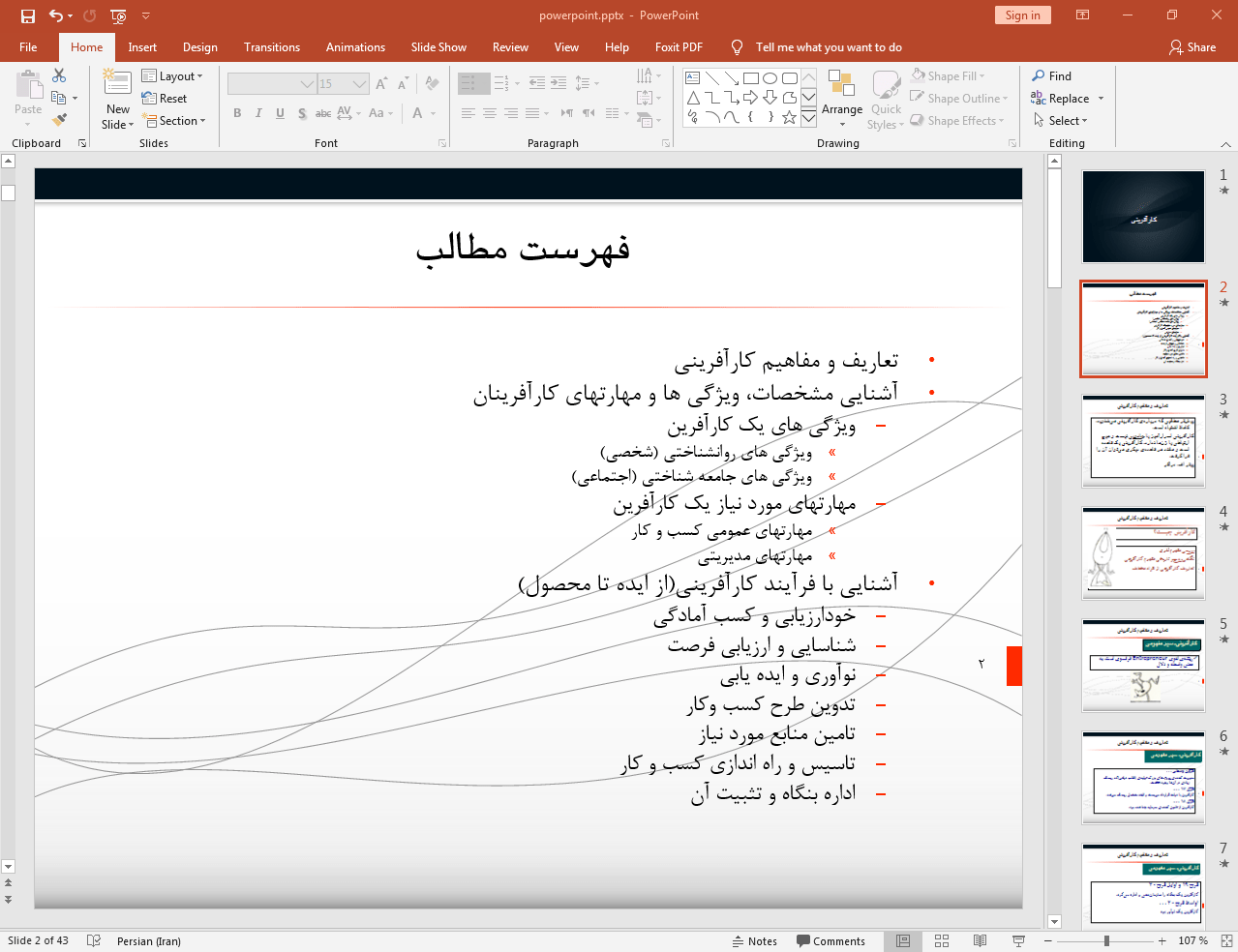The image size is (1238, 952).
Task: Open the Layout dropdown
Action: (x=172, y=75)
